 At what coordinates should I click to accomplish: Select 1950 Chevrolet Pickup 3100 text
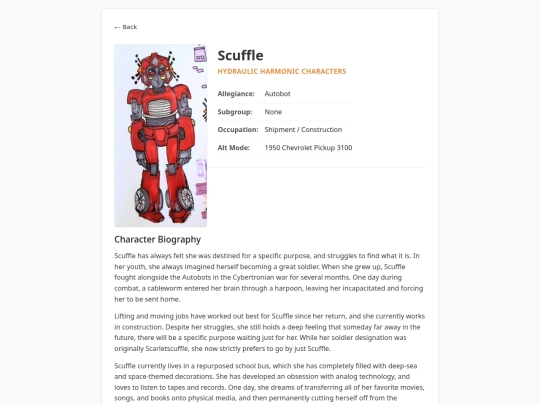point(308,148)
